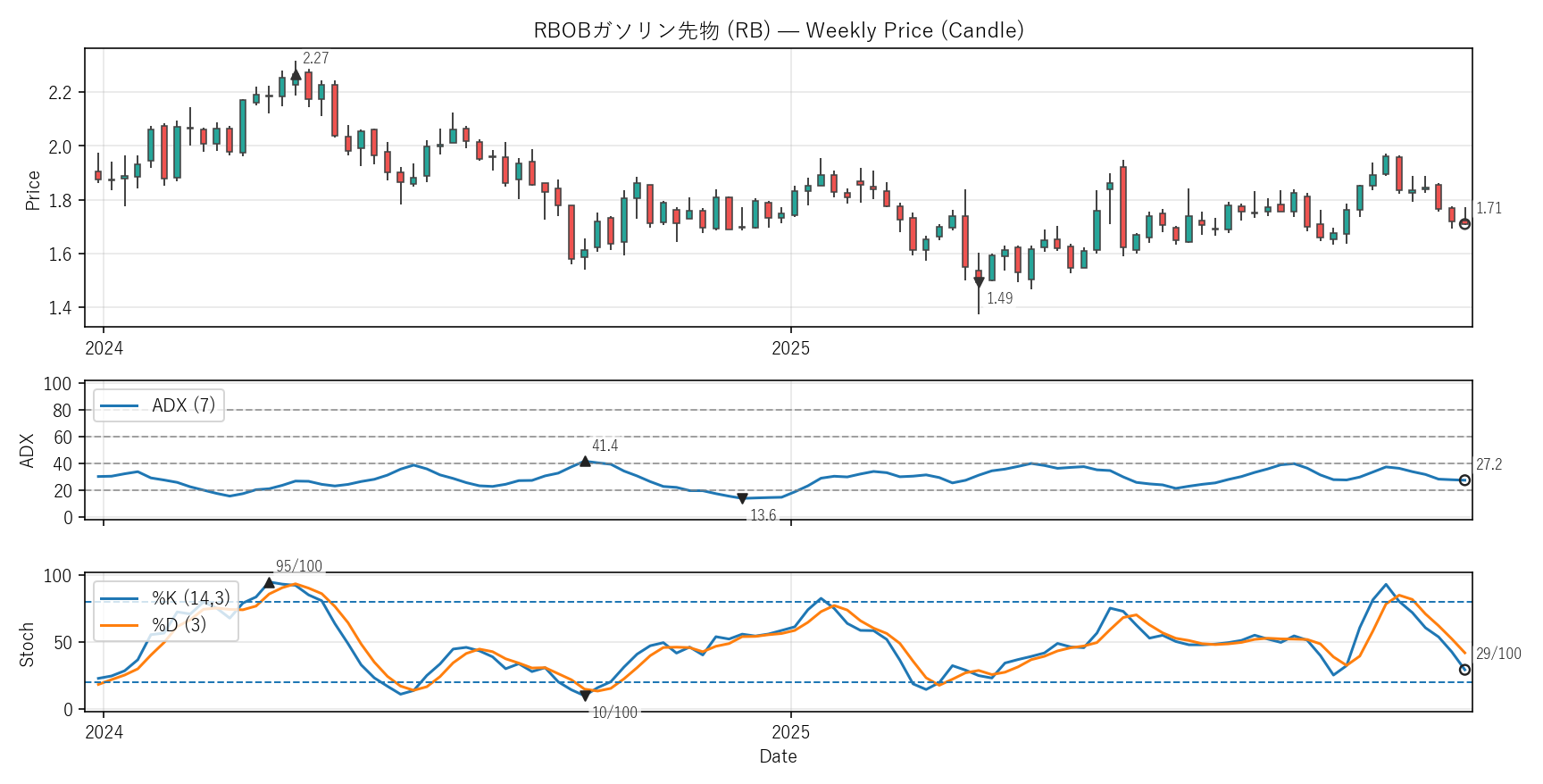This screenshot has height=784, width=1543.
Task: Click the stochastic low marker at 10/100
Action: point(585,696)
